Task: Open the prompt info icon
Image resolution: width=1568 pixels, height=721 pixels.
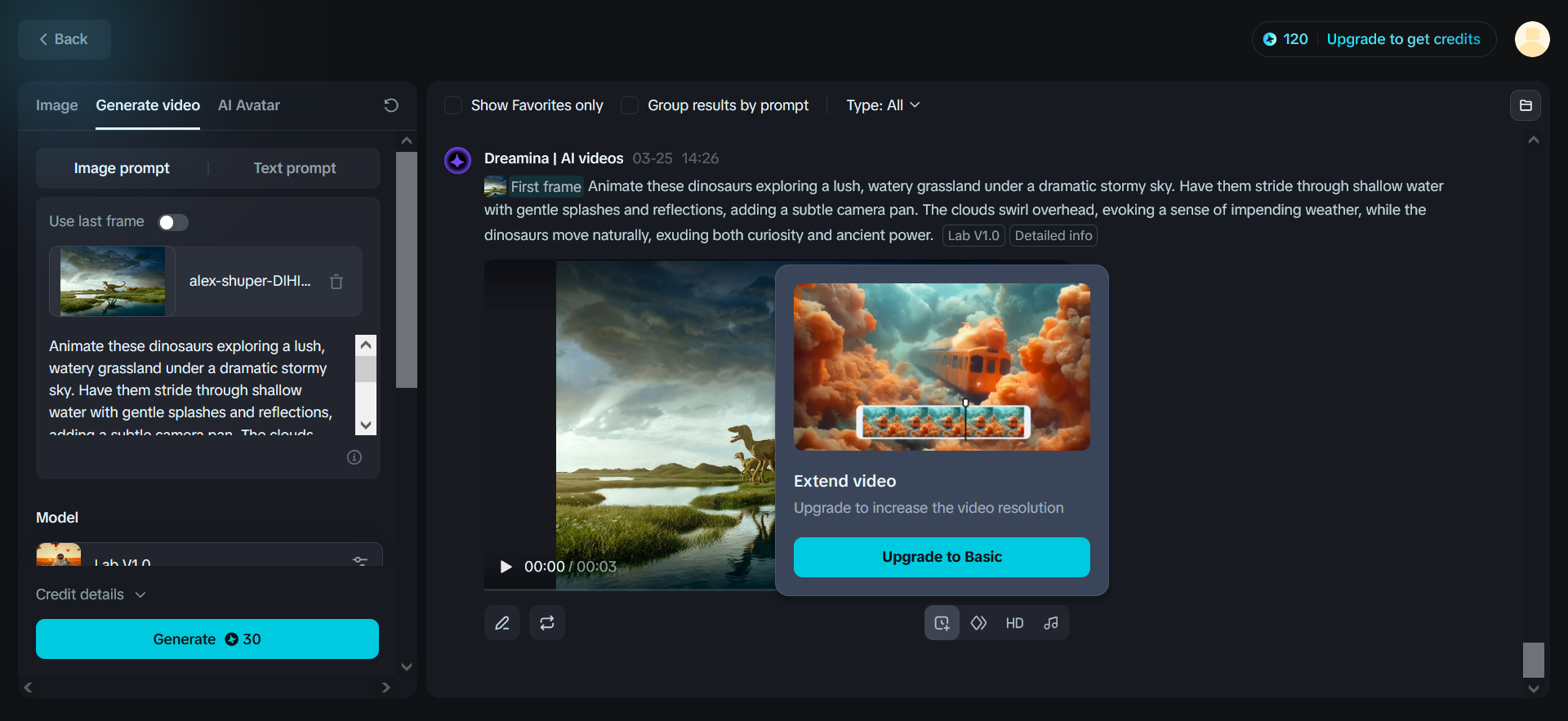Action: point(354,457)
